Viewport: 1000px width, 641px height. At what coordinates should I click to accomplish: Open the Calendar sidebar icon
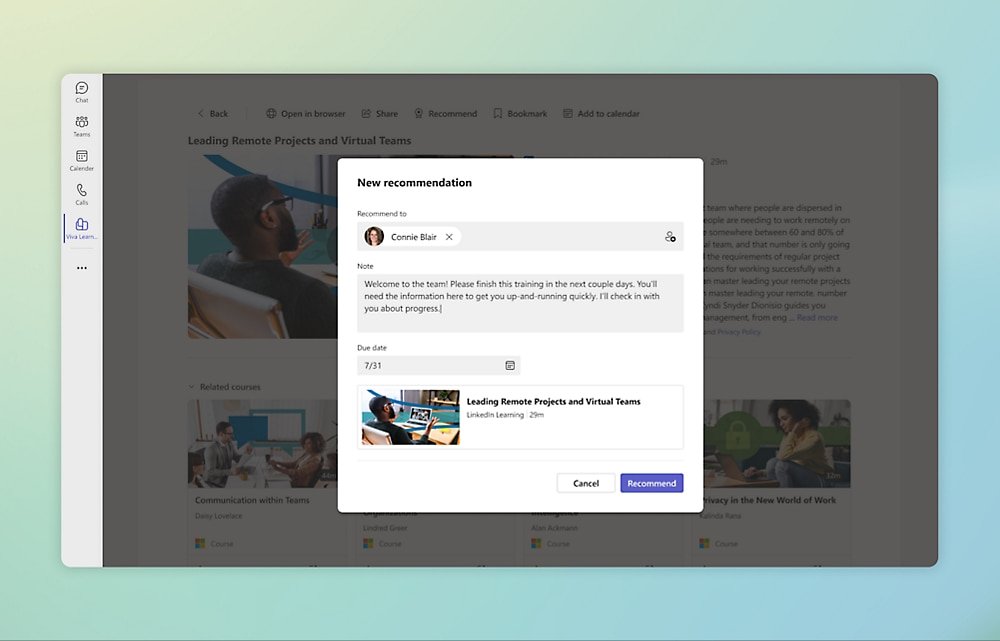[x=82, y=160]
